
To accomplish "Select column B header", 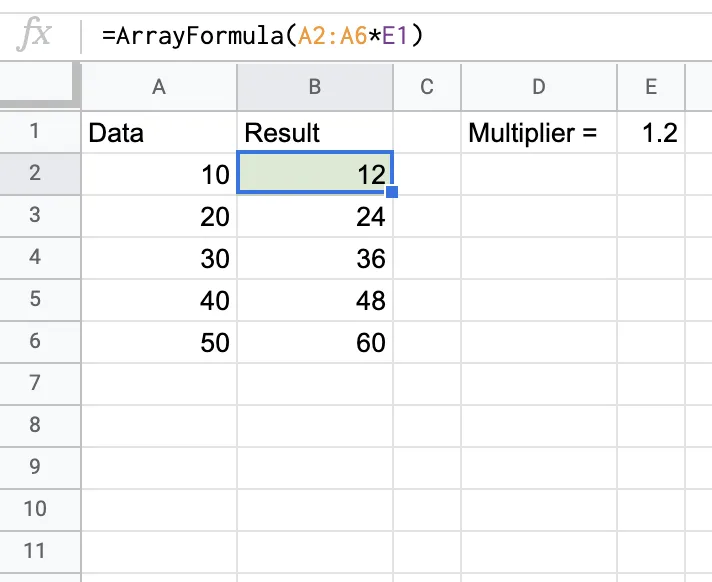I will click(x=314, y=87).
